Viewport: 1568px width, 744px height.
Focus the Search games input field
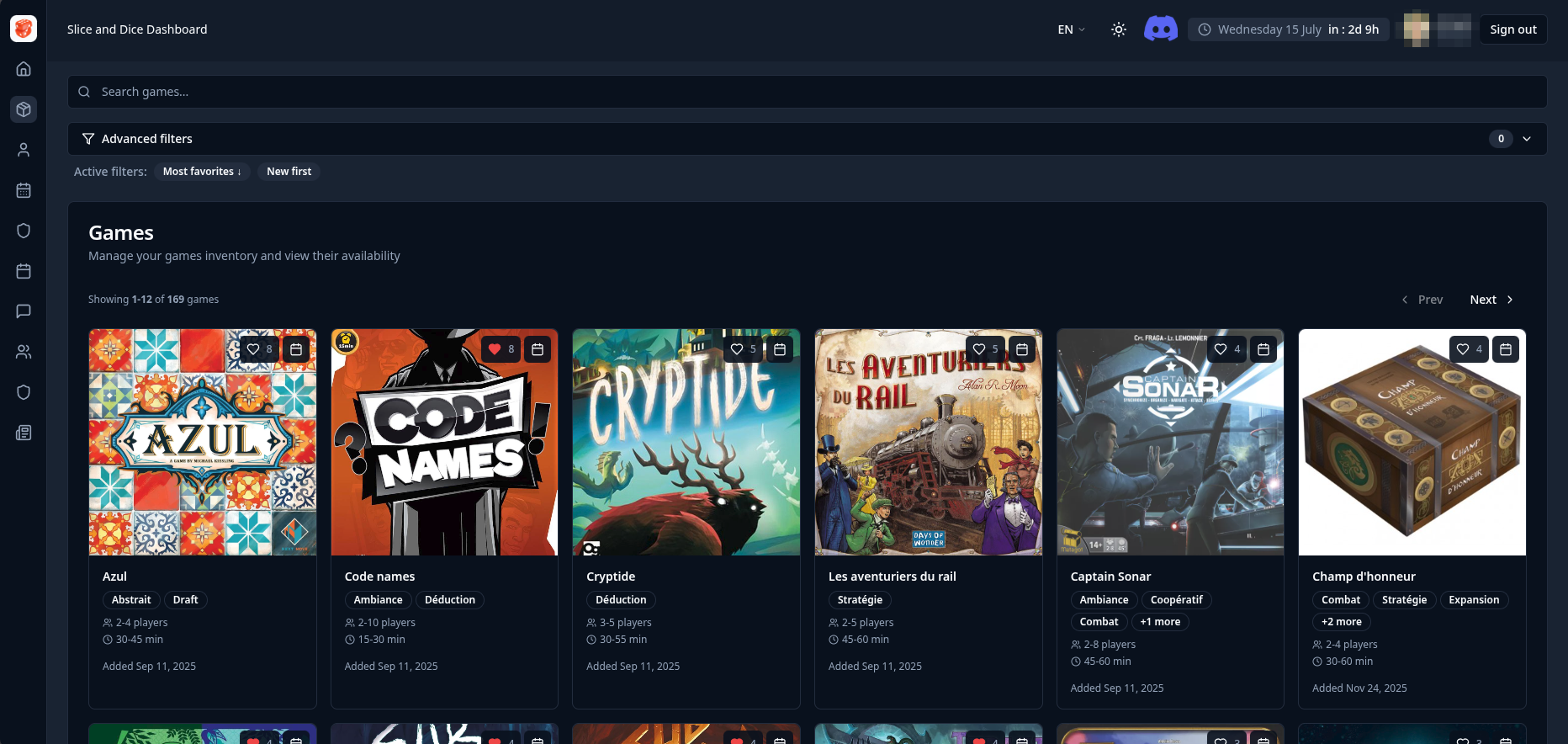click(808, 92)
